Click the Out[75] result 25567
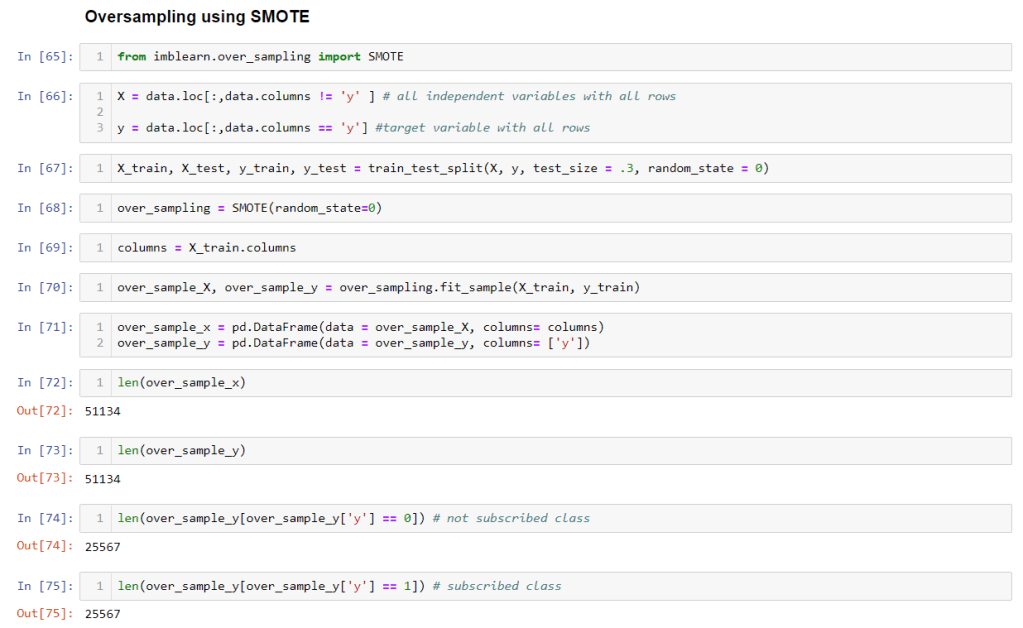Screen dimensions: 1023x628 click(103, 614)
